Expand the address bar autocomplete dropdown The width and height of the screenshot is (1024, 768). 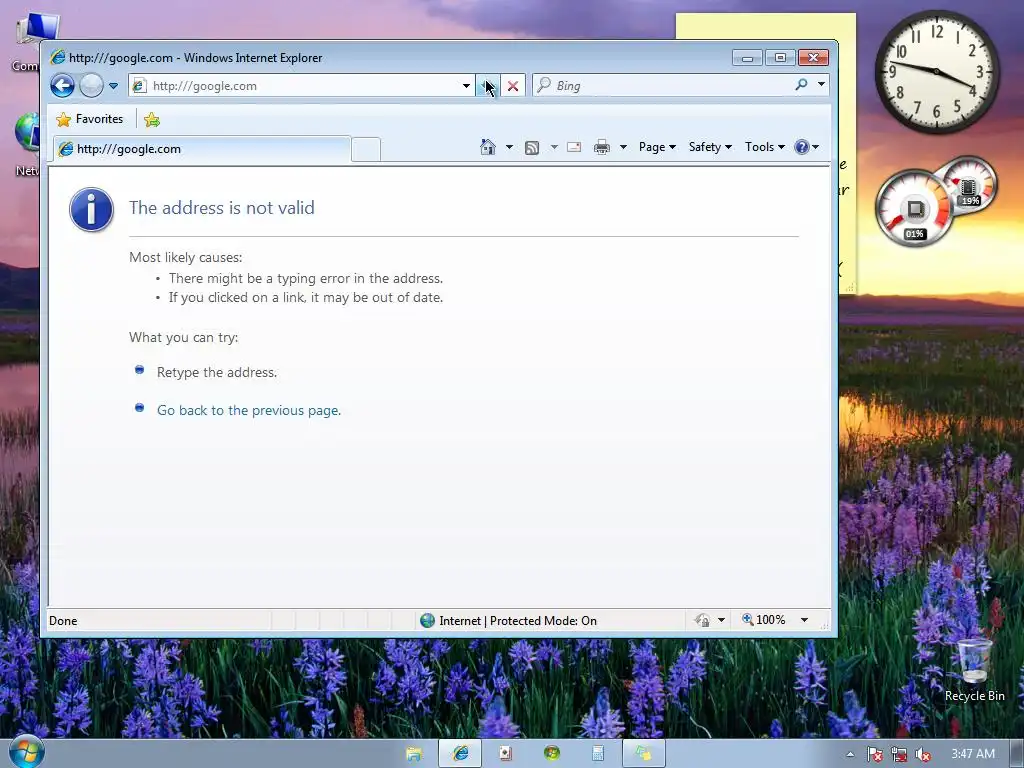466,86
